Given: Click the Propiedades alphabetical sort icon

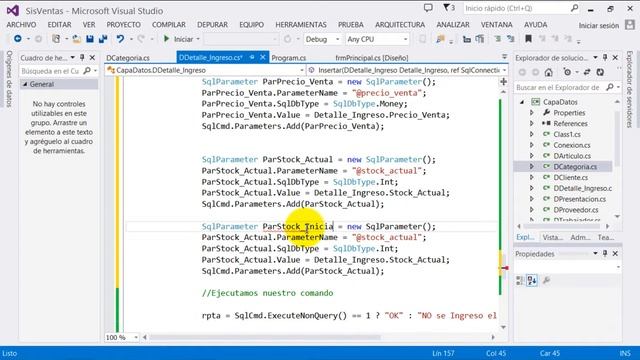Looking at the screenshot, I should (x=532, y=280).
